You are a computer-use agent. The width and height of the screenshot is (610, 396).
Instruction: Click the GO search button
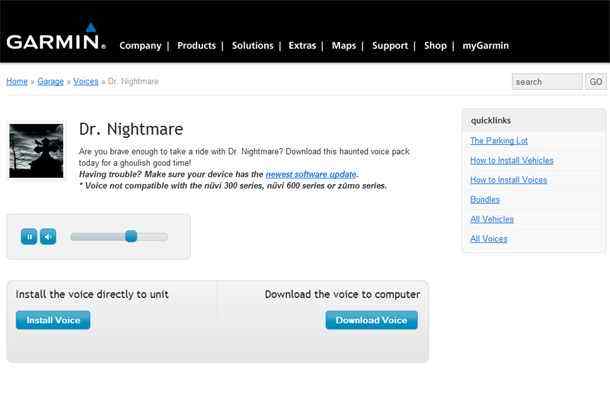pyautogui.click(x=596, y=81)
